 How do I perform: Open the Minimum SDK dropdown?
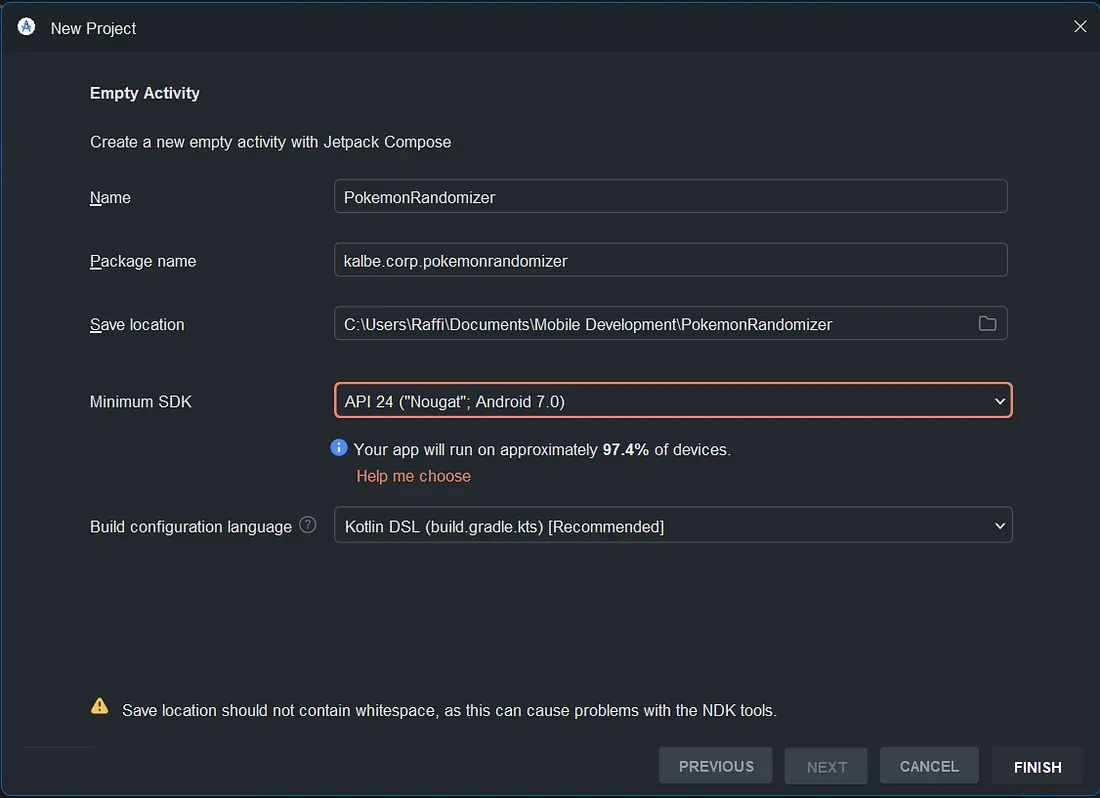click(673, 400)
